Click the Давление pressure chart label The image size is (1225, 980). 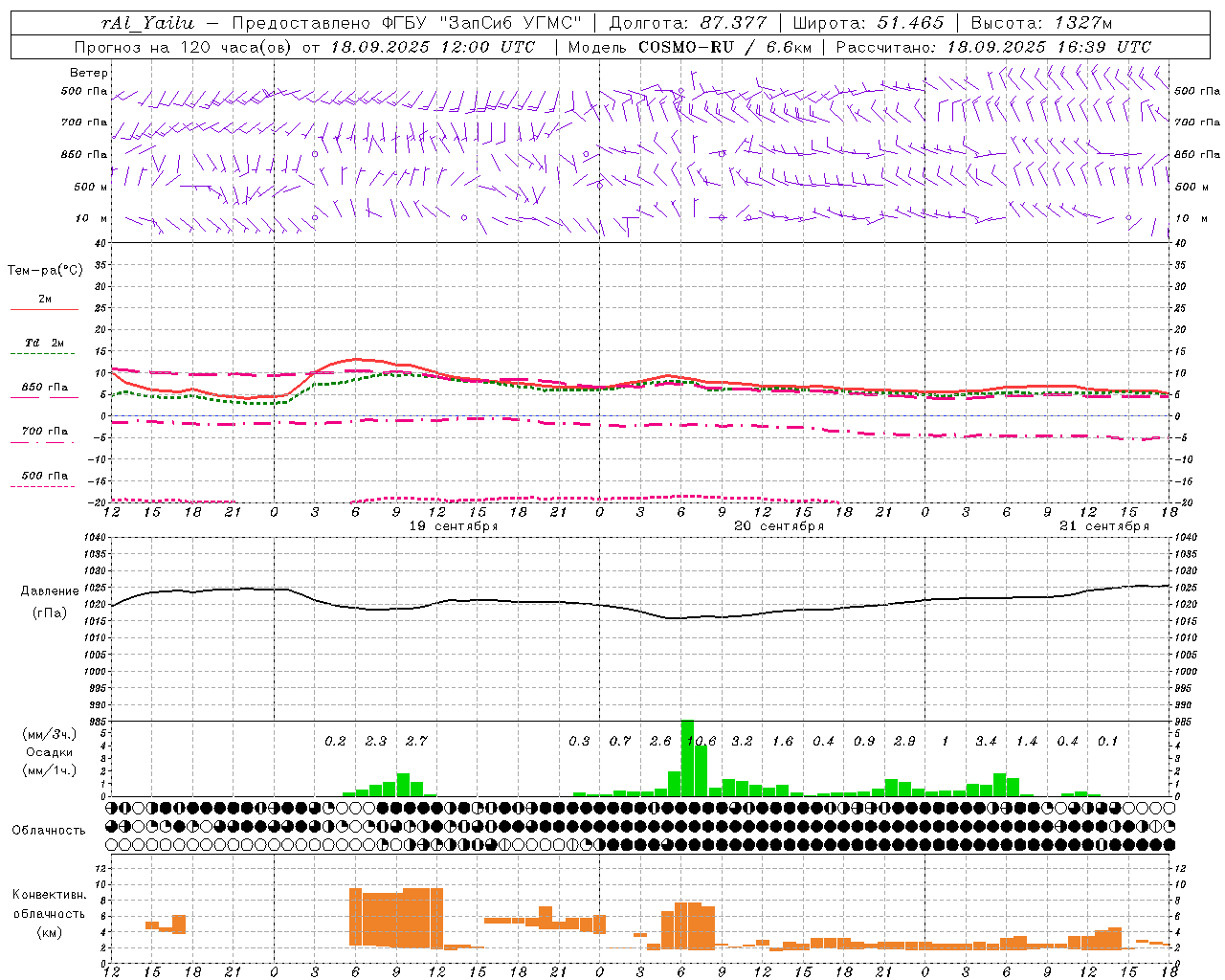coord(50,591)
